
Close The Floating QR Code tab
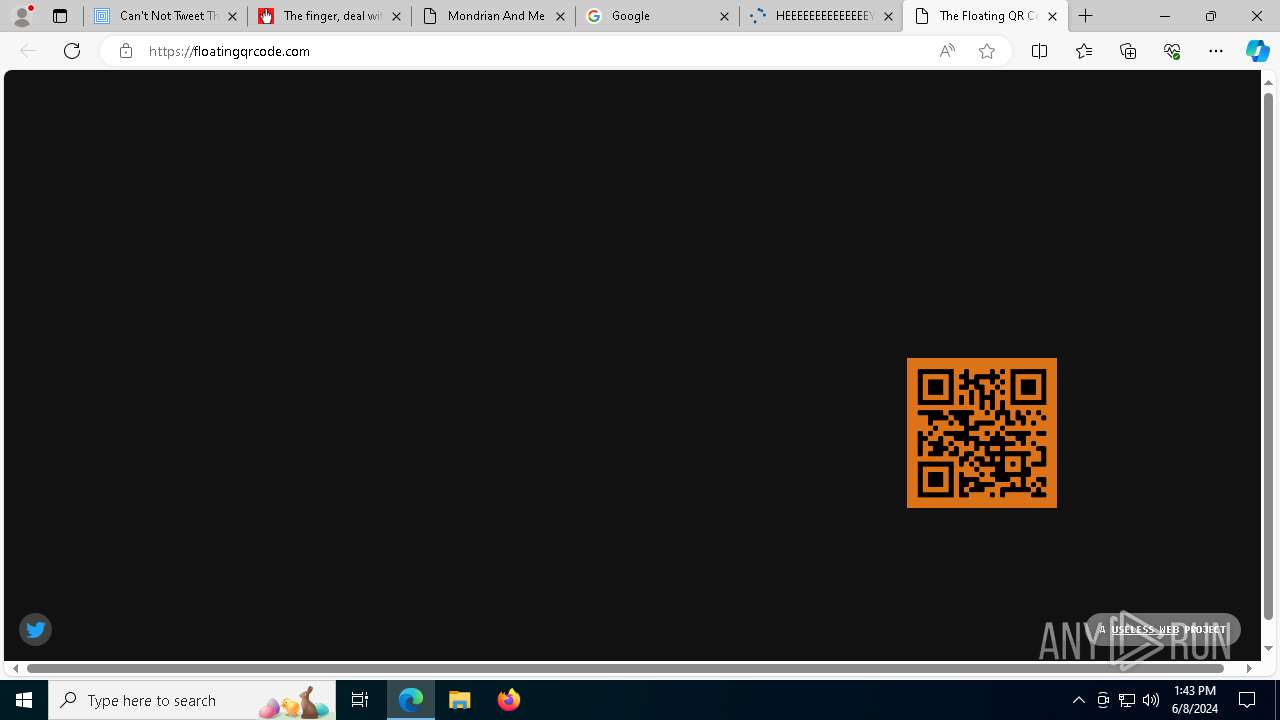(x=1052, y=16)
